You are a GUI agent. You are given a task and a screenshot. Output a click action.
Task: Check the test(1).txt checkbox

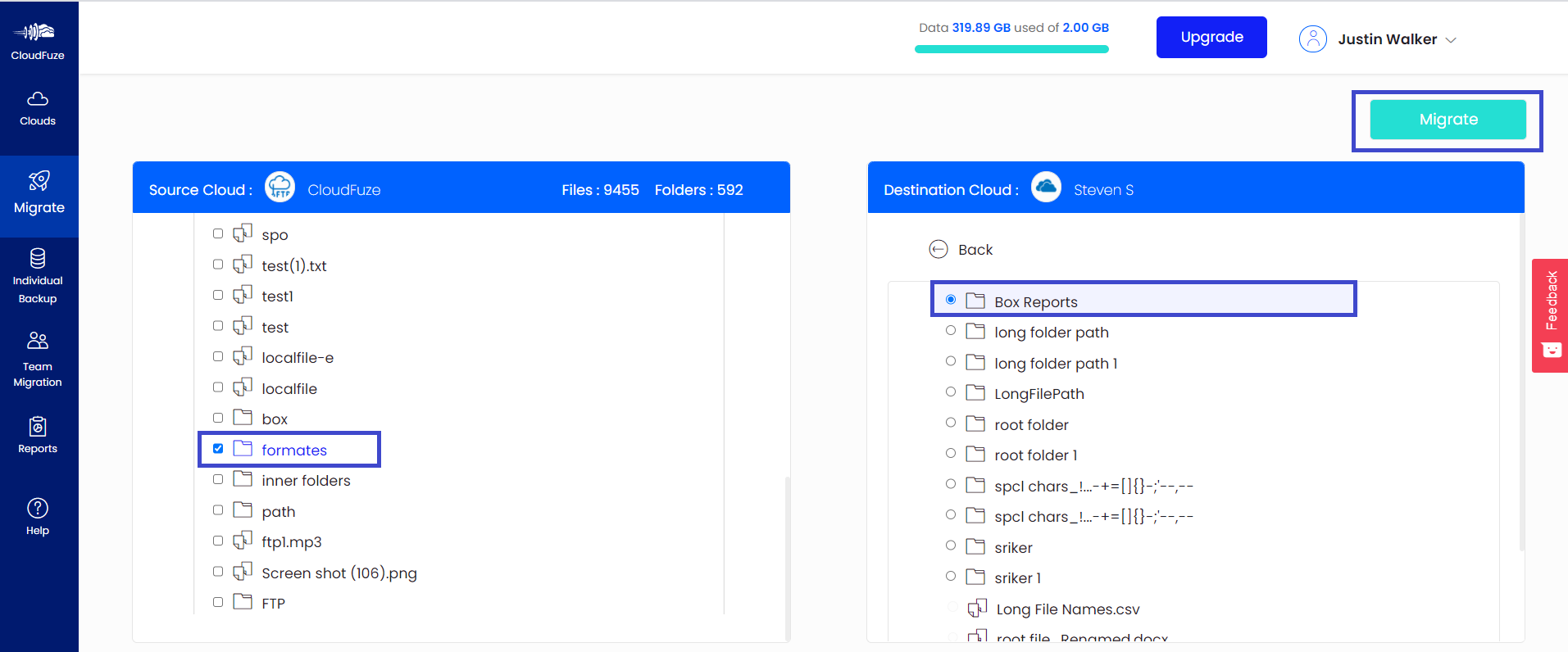[x=218, y=265]
